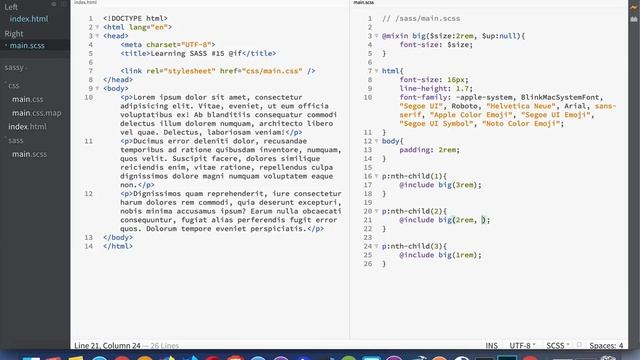Open the working files settings gear
640x360 pixels.
coord(54,4)
